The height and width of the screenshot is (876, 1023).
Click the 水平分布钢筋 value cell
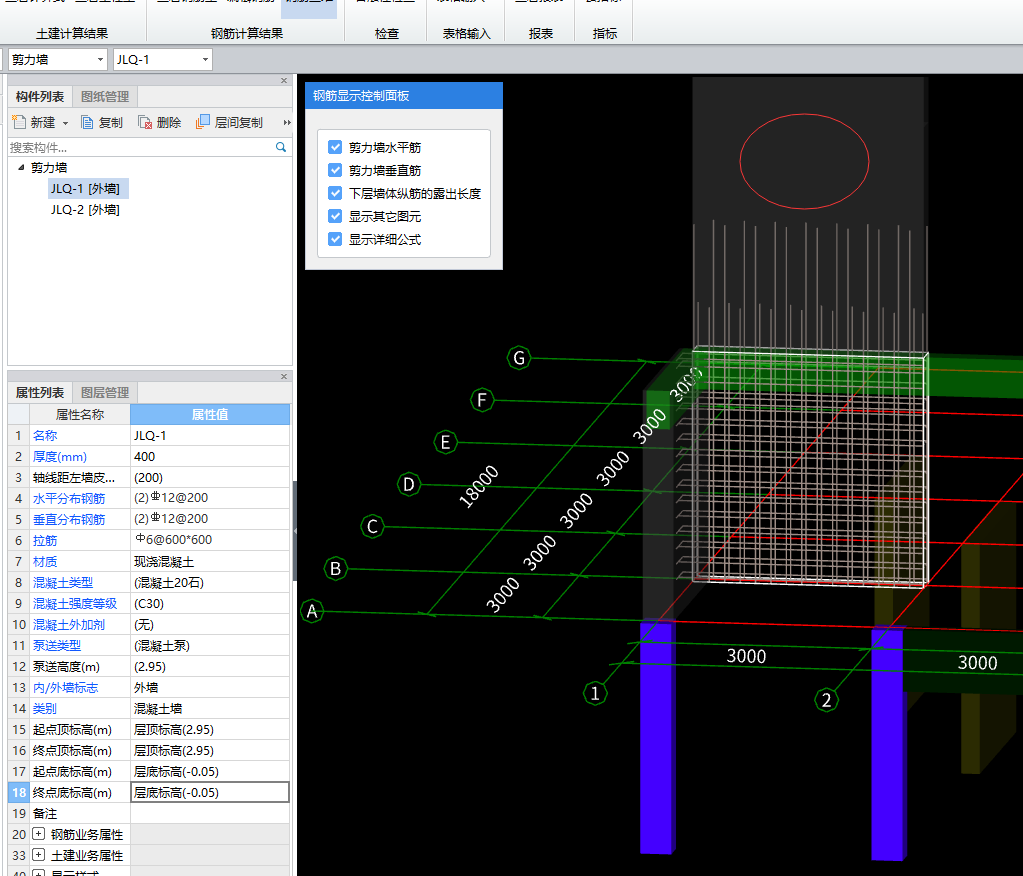tap(210, 498)
